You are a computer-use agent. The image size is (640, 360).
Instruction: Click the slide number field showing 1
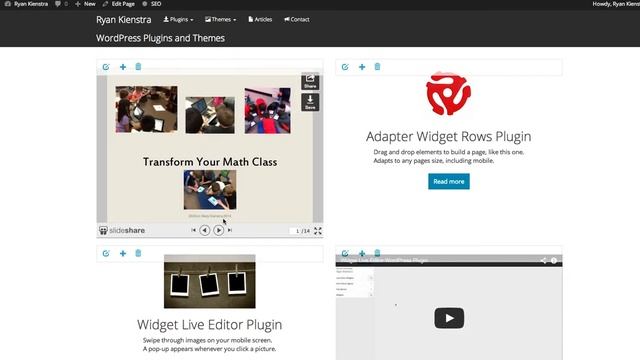[x=296, y=231]
